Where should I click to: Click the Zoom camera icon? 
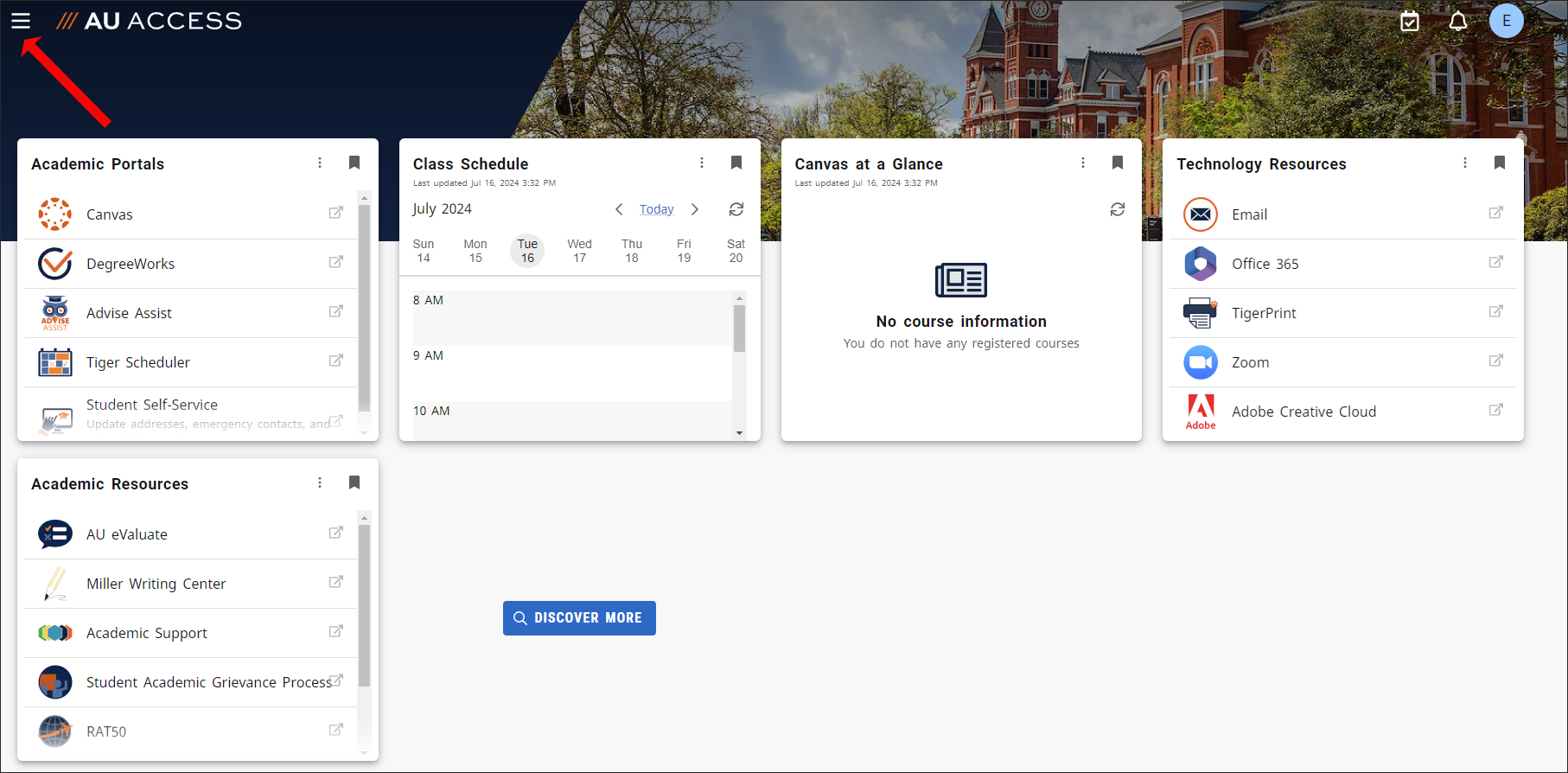click(1201, 362)
